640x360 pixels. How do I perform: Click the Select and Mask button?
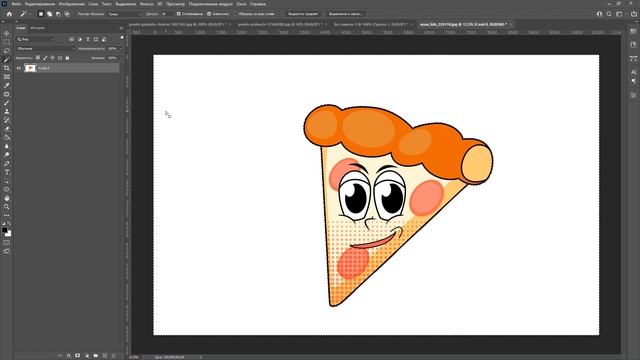[345, 14]
